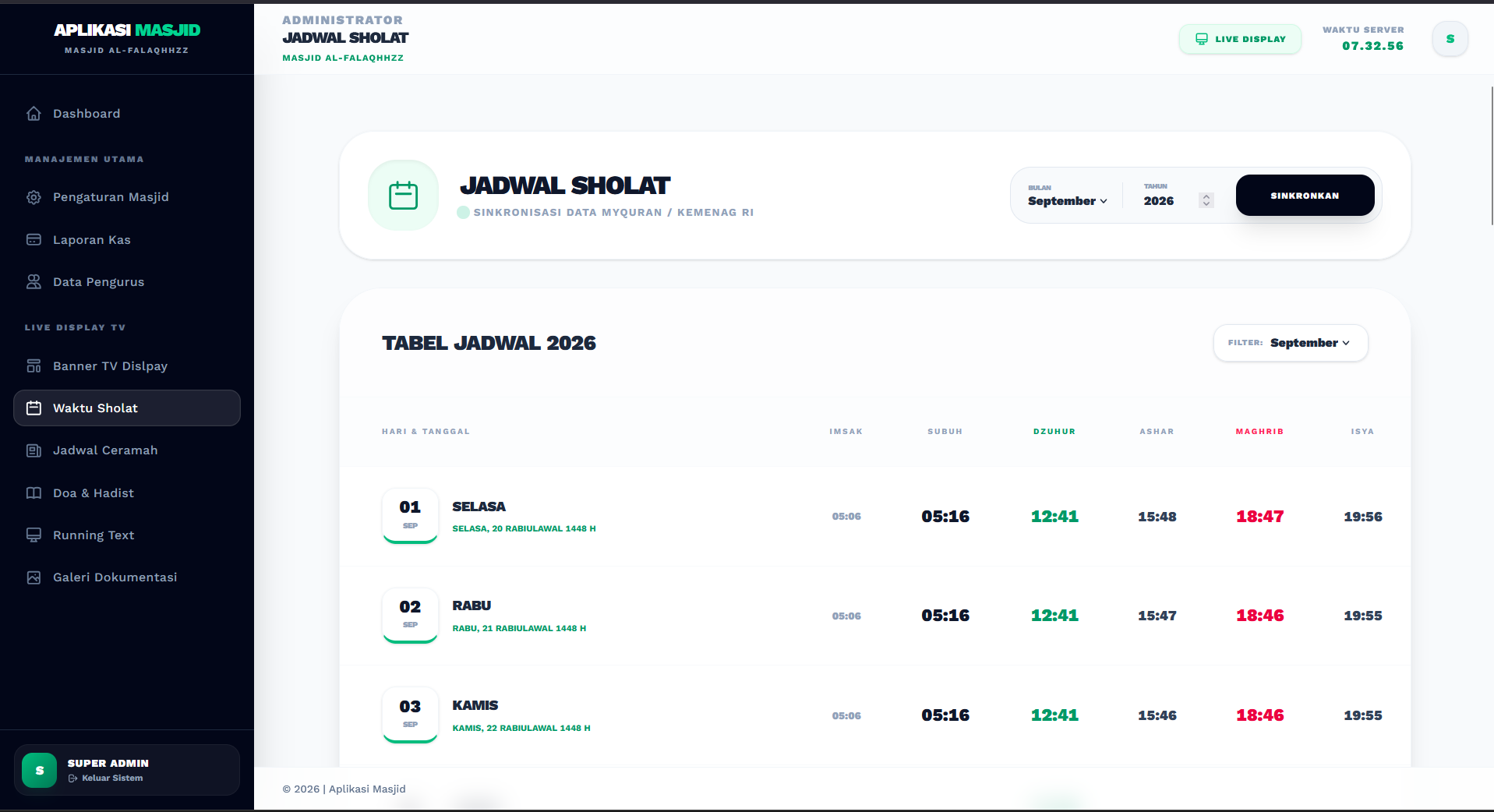Viewport: 1494px width, 812px height.
Task: Click text Selasa, 20 Rabiulawal 1448 H
Action: click(x=524, y=529)
